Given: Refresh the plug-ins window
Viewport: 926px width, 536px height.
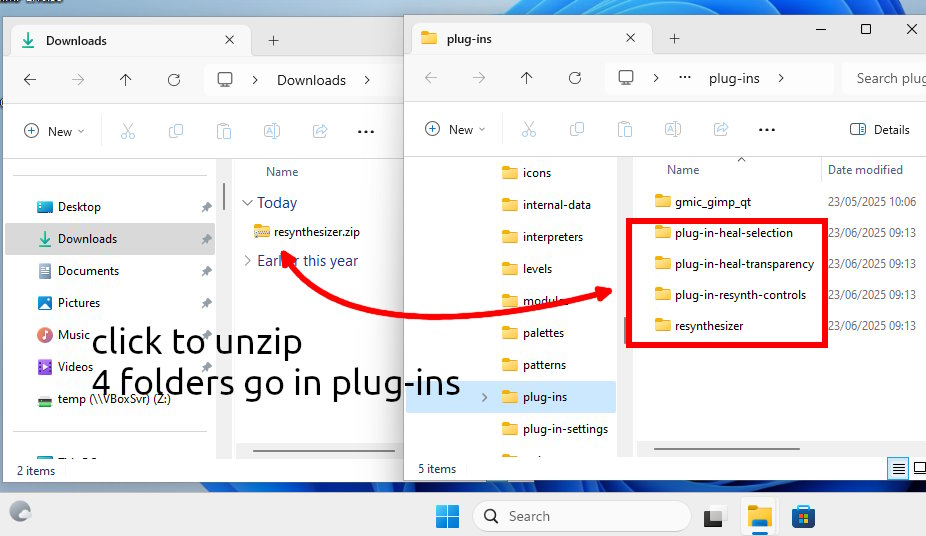Looking at the screenshot, I should pos(575,78).
